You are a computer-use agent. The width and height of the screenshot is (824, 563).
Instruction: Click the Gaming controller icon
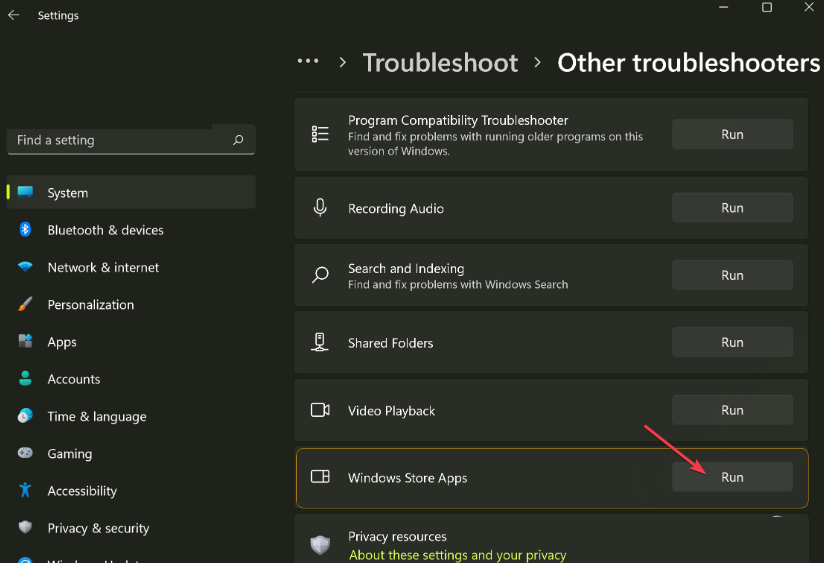coord(25,453)
